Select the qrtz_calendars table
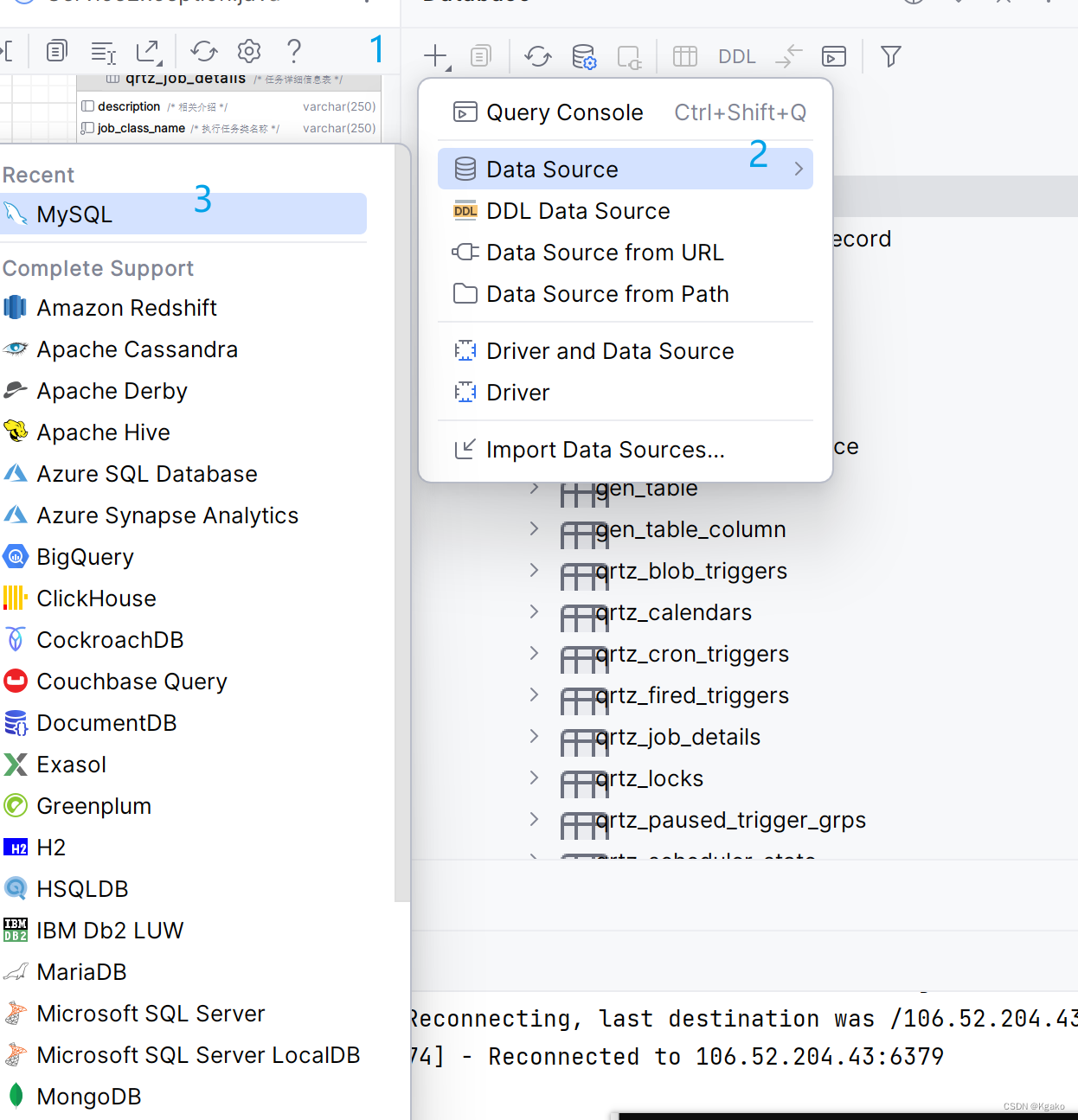Viewport: 1078px width, 1120px height. pyautogui.click(x=673, y=612)
